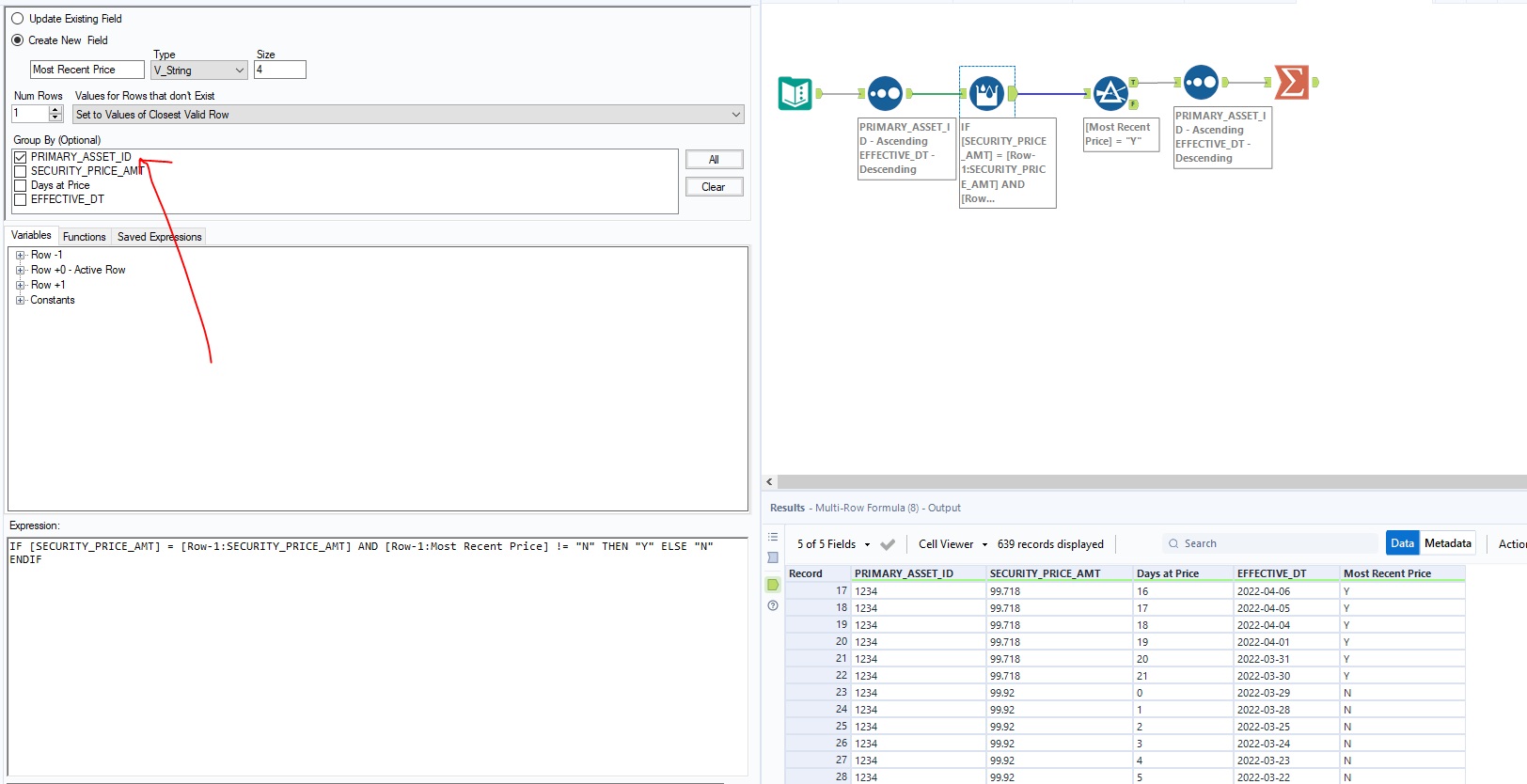Open the Type dropdown showing V_String
This screenshot has width=1527, height=784.
click(198, 71)
